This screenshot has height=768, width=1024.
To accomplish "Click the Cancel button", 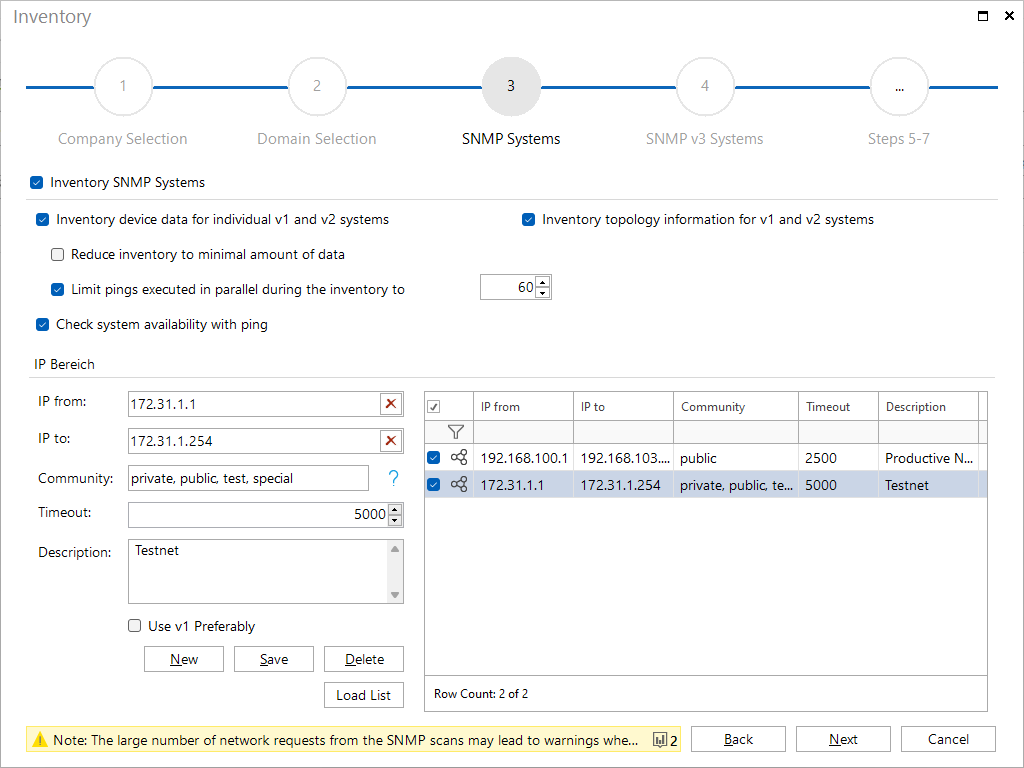I will 948,739.
